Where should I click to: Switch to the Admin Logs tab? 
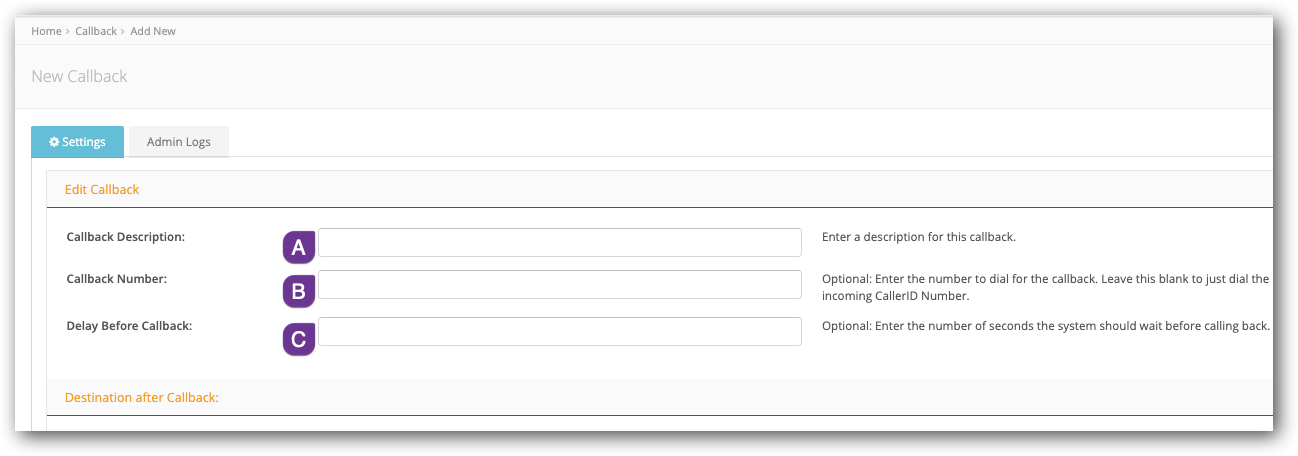point(179,142)
